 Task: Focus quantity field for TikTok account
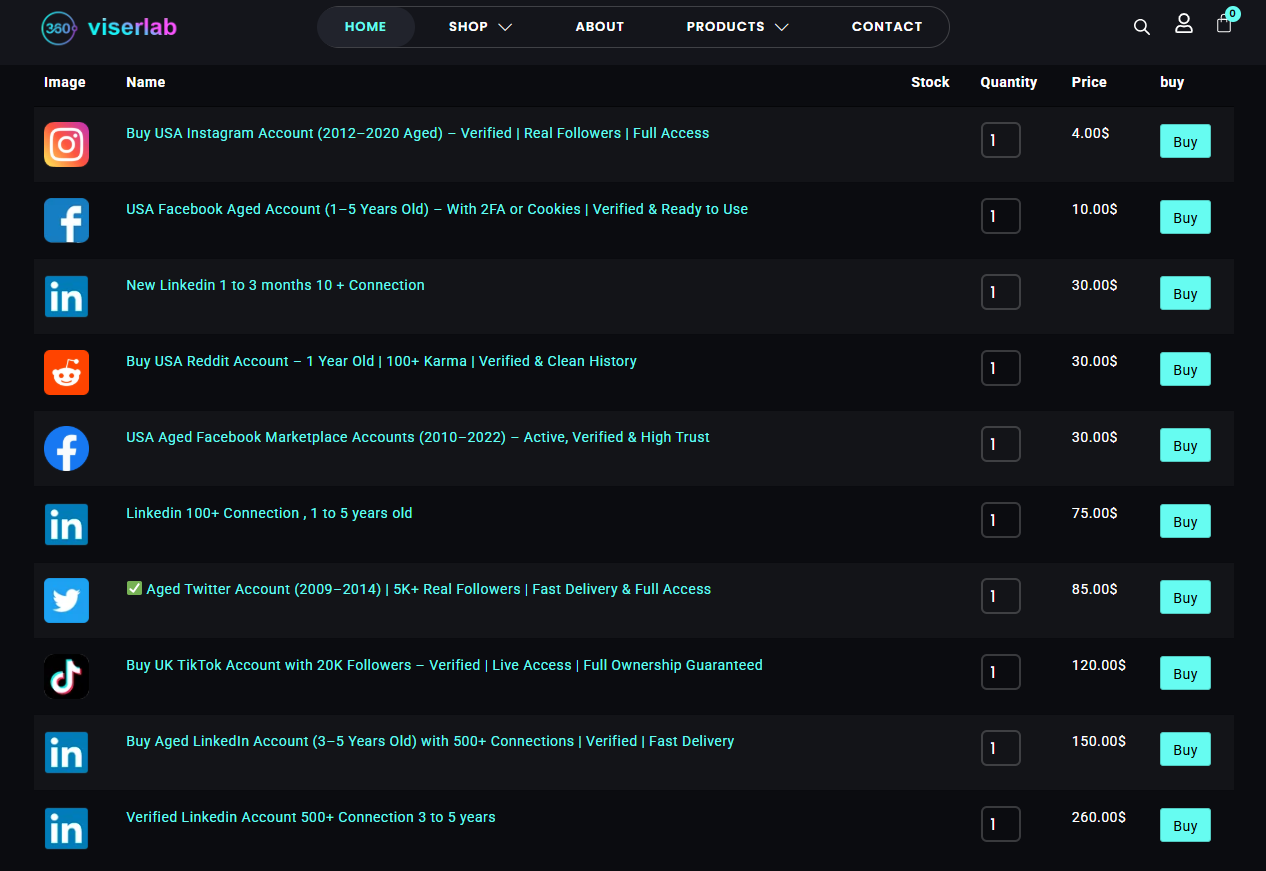[1001, 672]
